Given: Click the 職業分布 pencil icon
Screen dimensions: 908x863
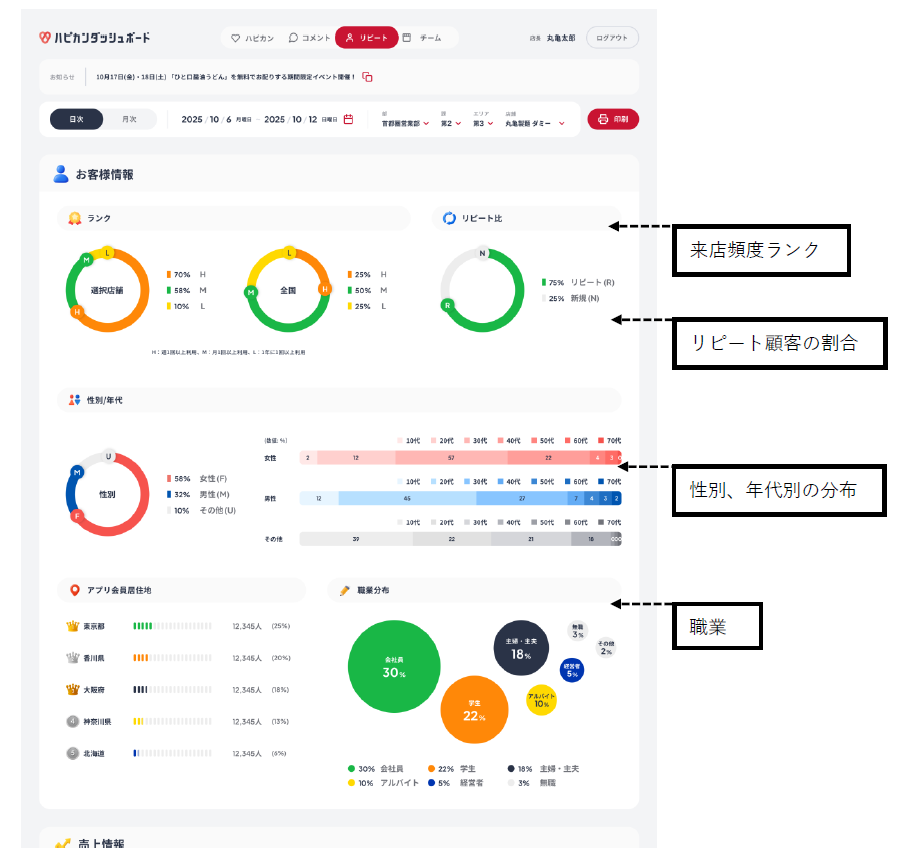Looking at the screenshot, I should coord(345,590).
